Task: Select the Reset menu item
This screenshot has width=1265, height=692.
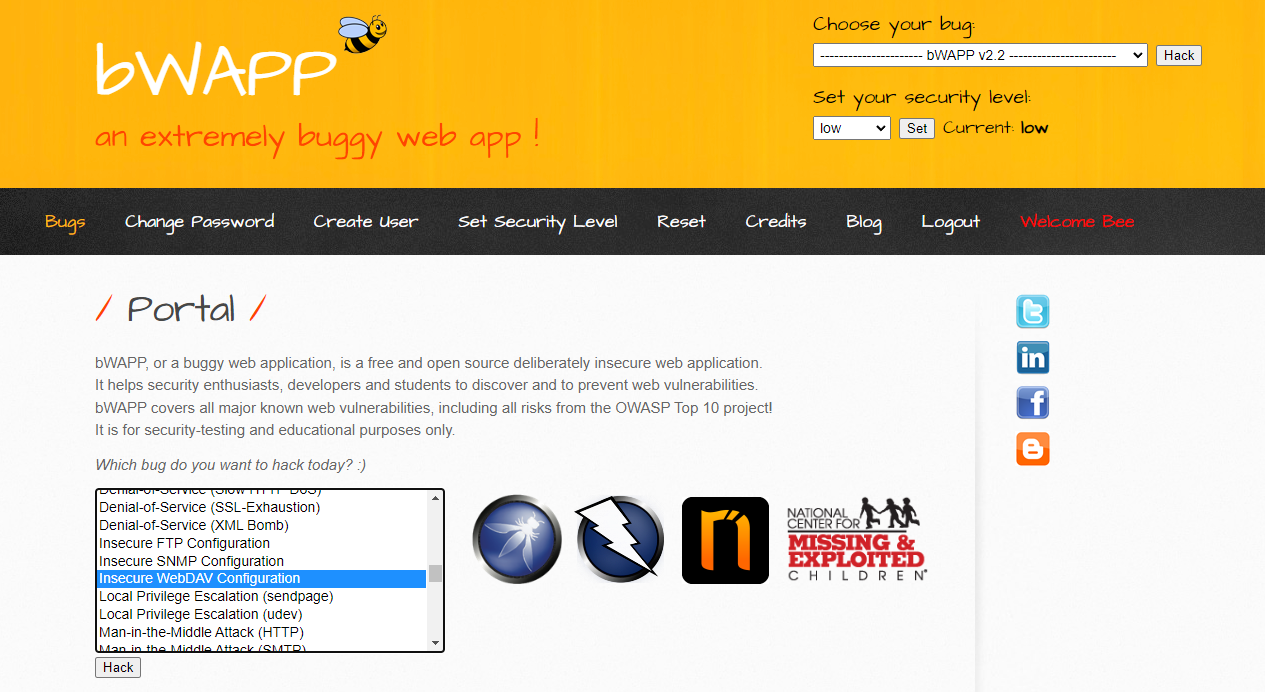Action: tap(681, 222)
